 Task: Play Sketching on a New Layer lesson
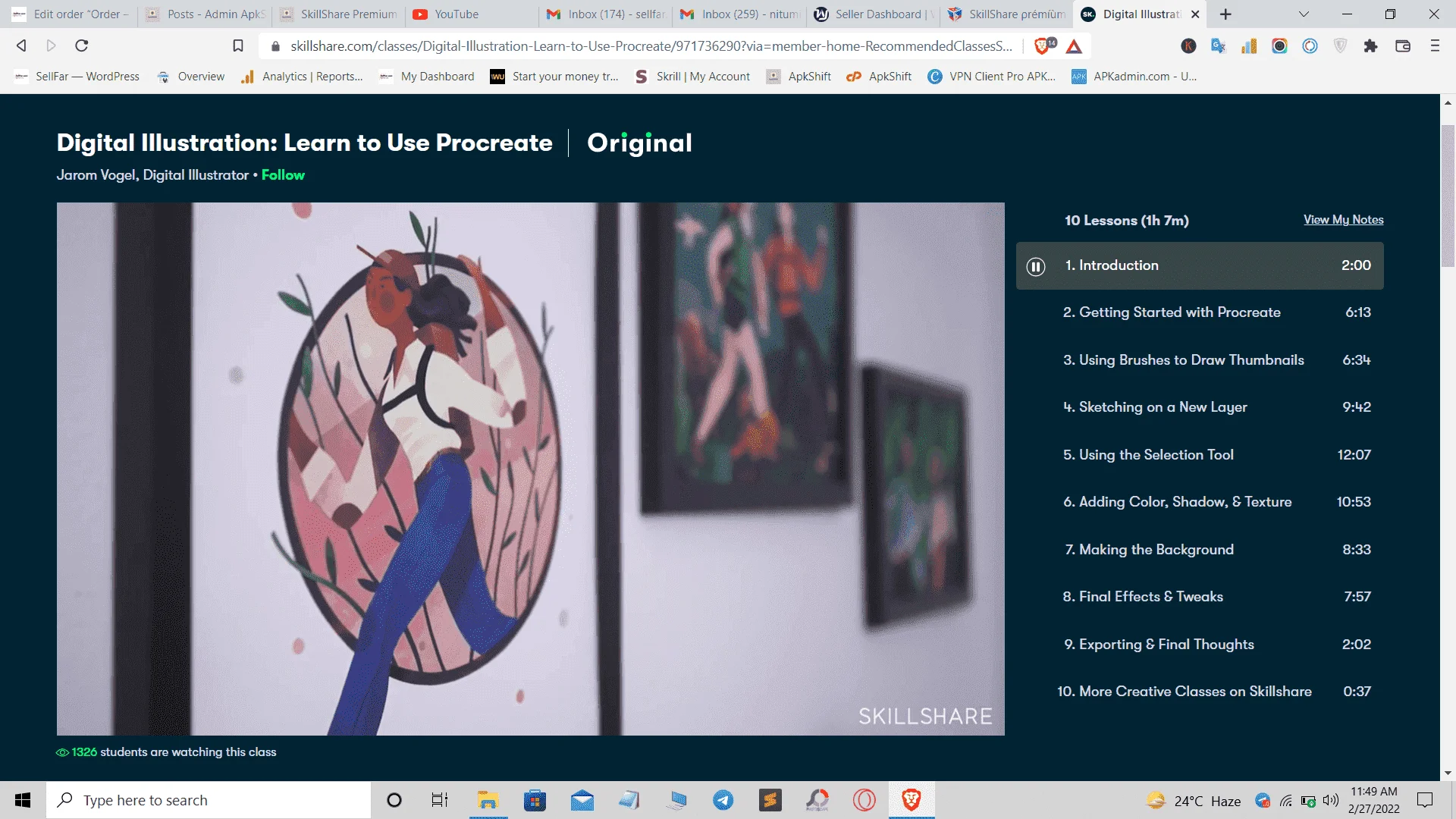coord(1200,407)
